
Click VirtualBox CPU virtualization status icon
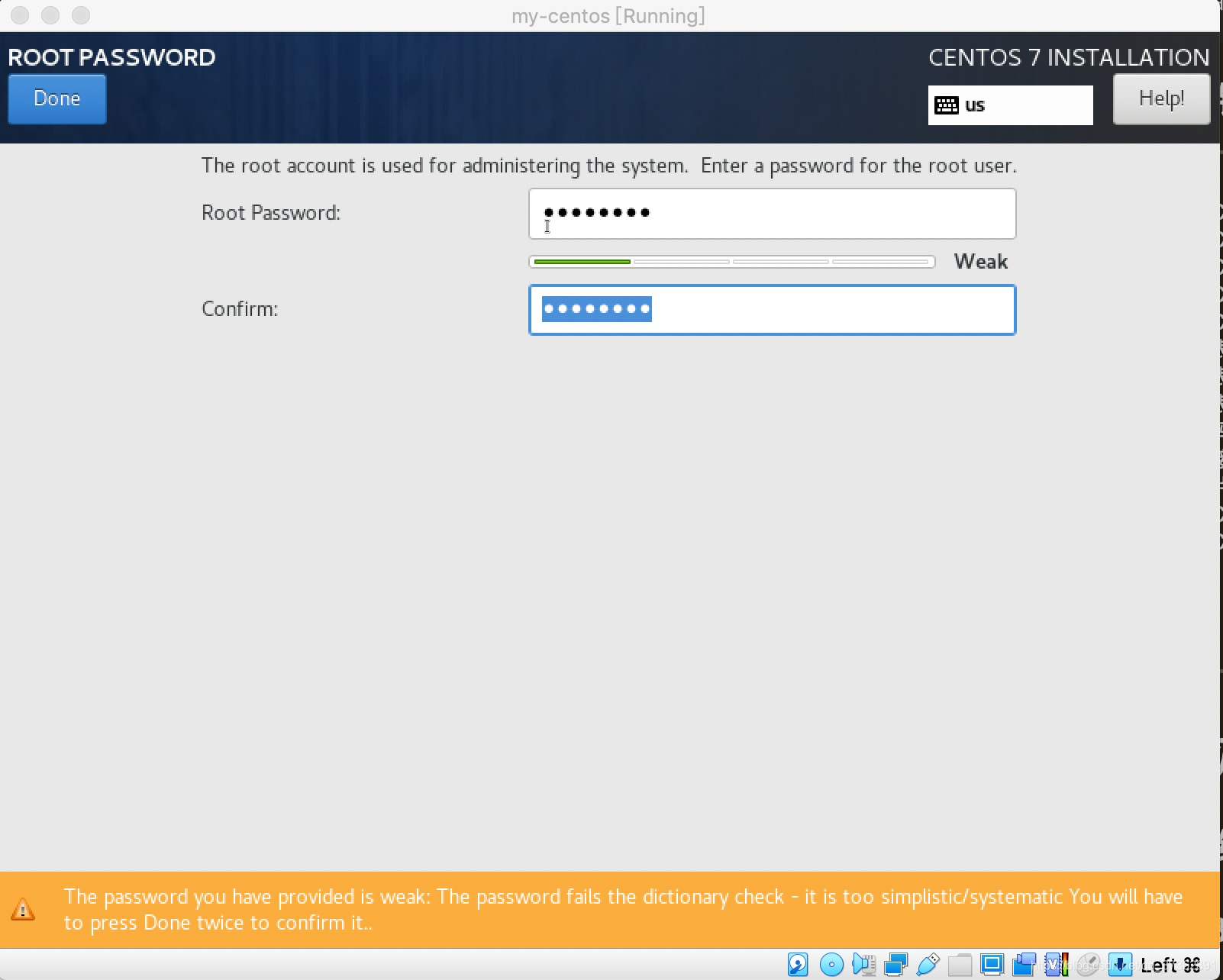click(1057, 965)
